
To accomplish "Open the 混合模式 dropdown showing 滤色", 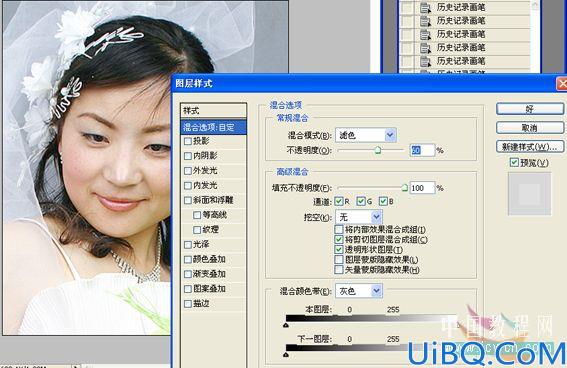I will [366, 135].
